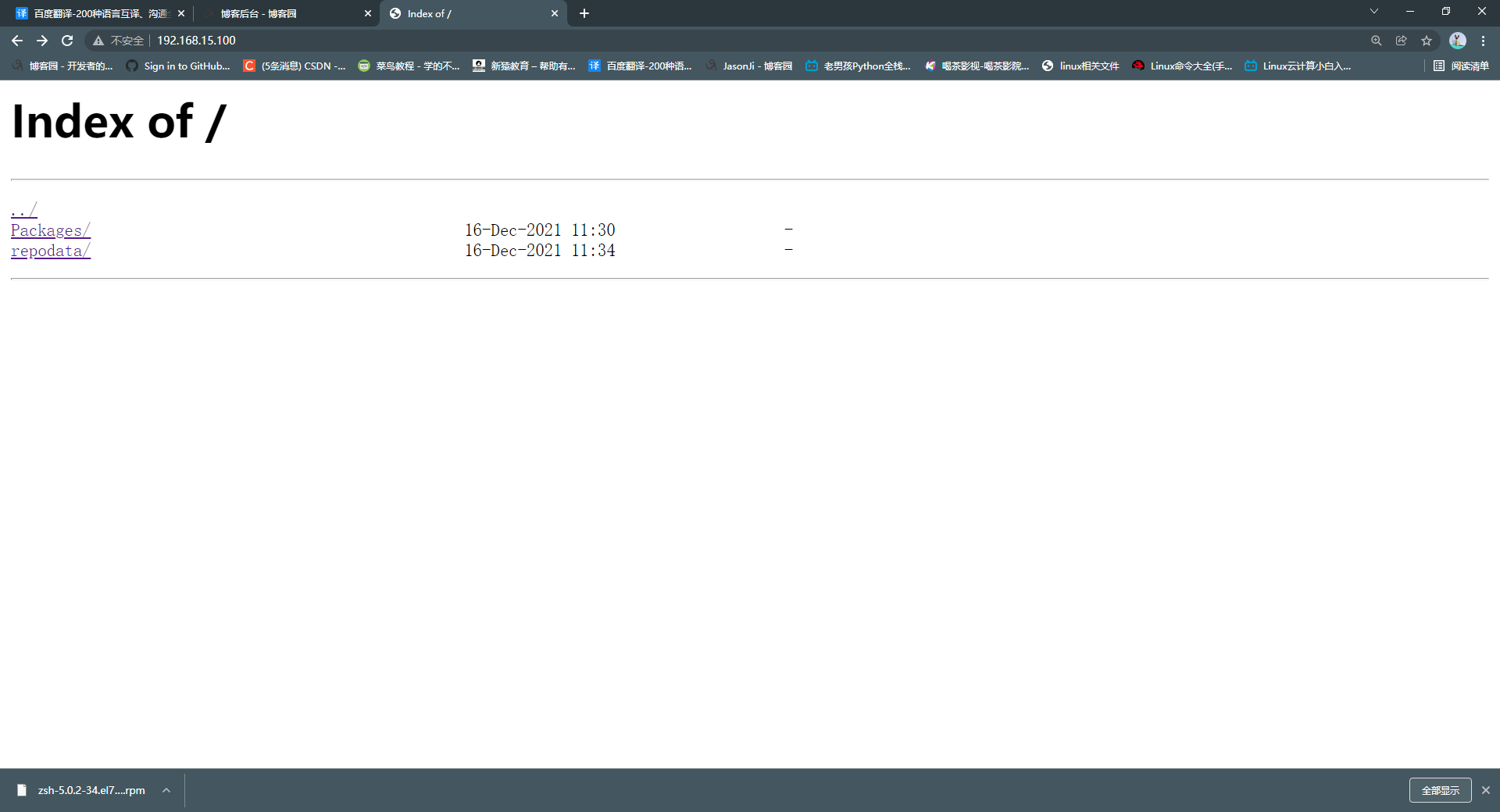This screenshot has width=1500, height=812.
Task: Open the 阅读清单 reading list
Action: (x=1461, y=66)
